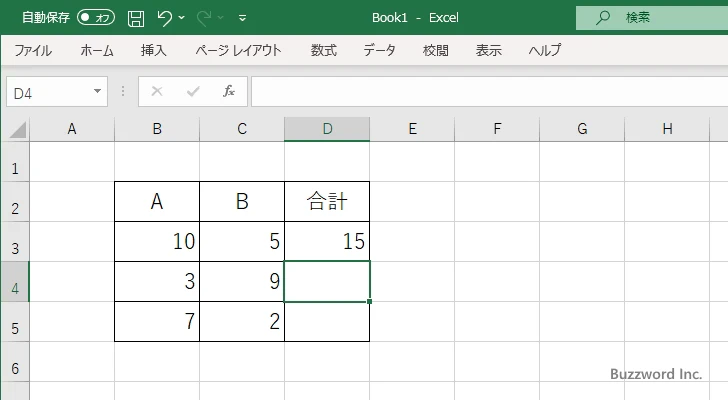Select column F header
This screenshot has width=728, height=400.
[497, 129]
